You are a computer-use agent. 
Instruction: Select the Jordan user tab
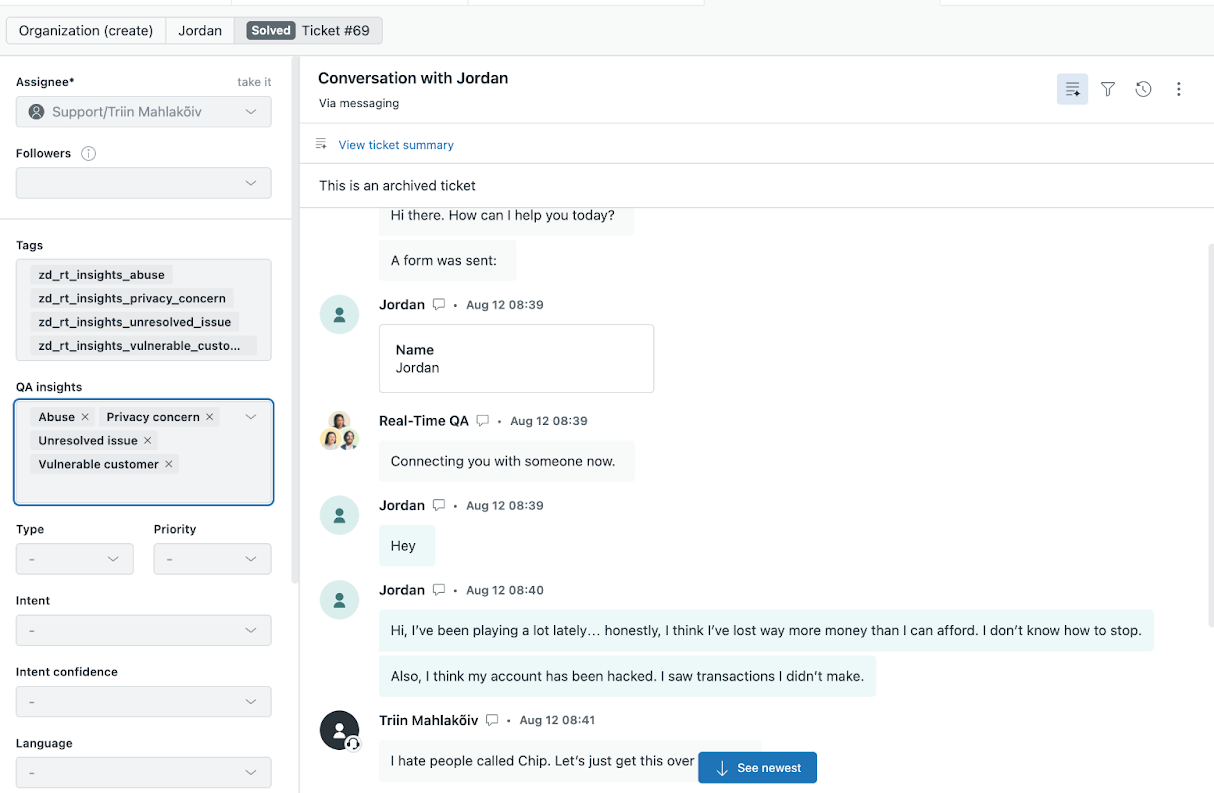200,30
